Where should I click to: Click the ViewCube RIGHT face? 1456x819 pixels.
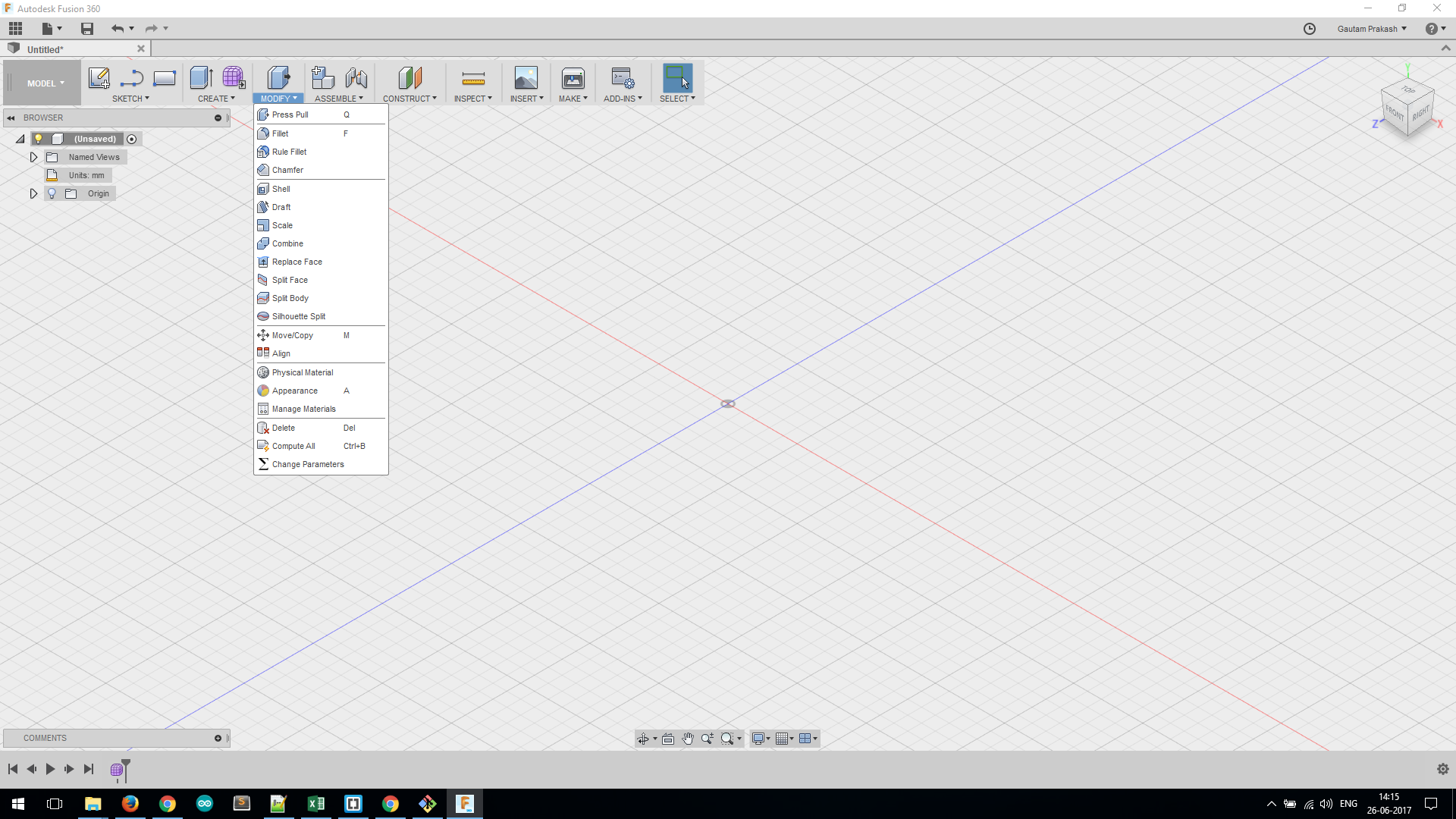tap(1420, 114)
